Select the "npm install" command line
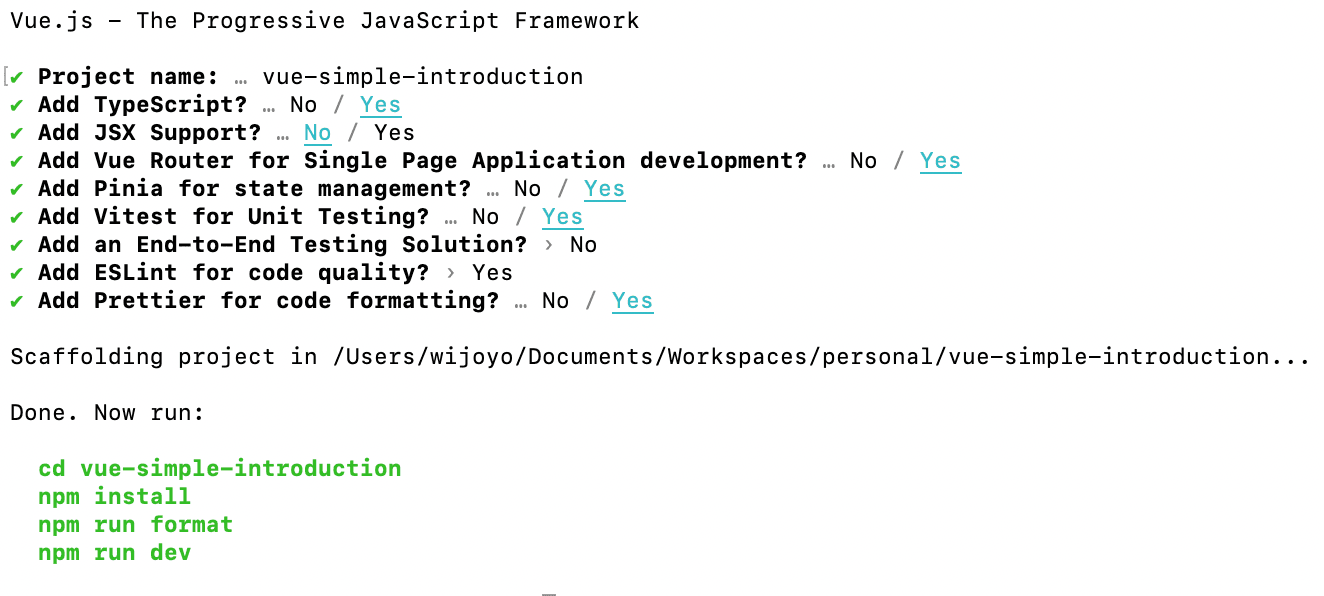This screenshot has width=1324, height=596. [x=114, y=497]
